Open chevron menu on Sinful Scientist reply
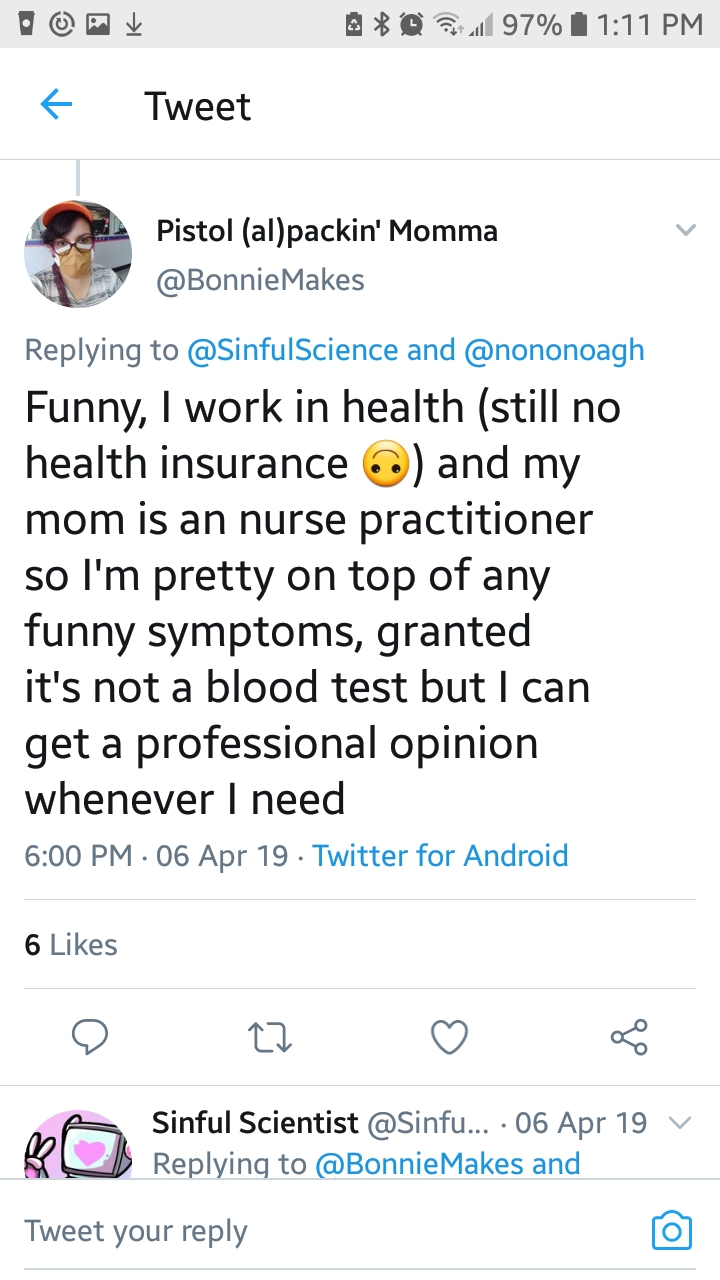 coord(679,1123)
